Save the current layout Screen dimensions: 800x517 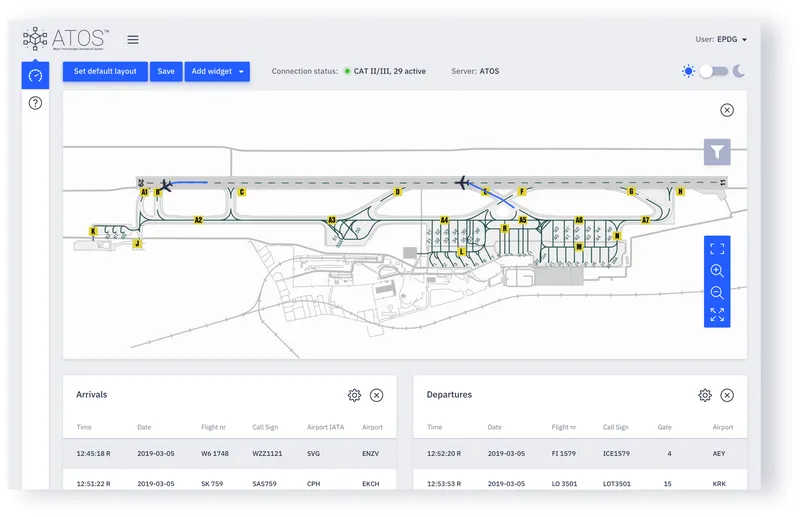tap(166, 71)
